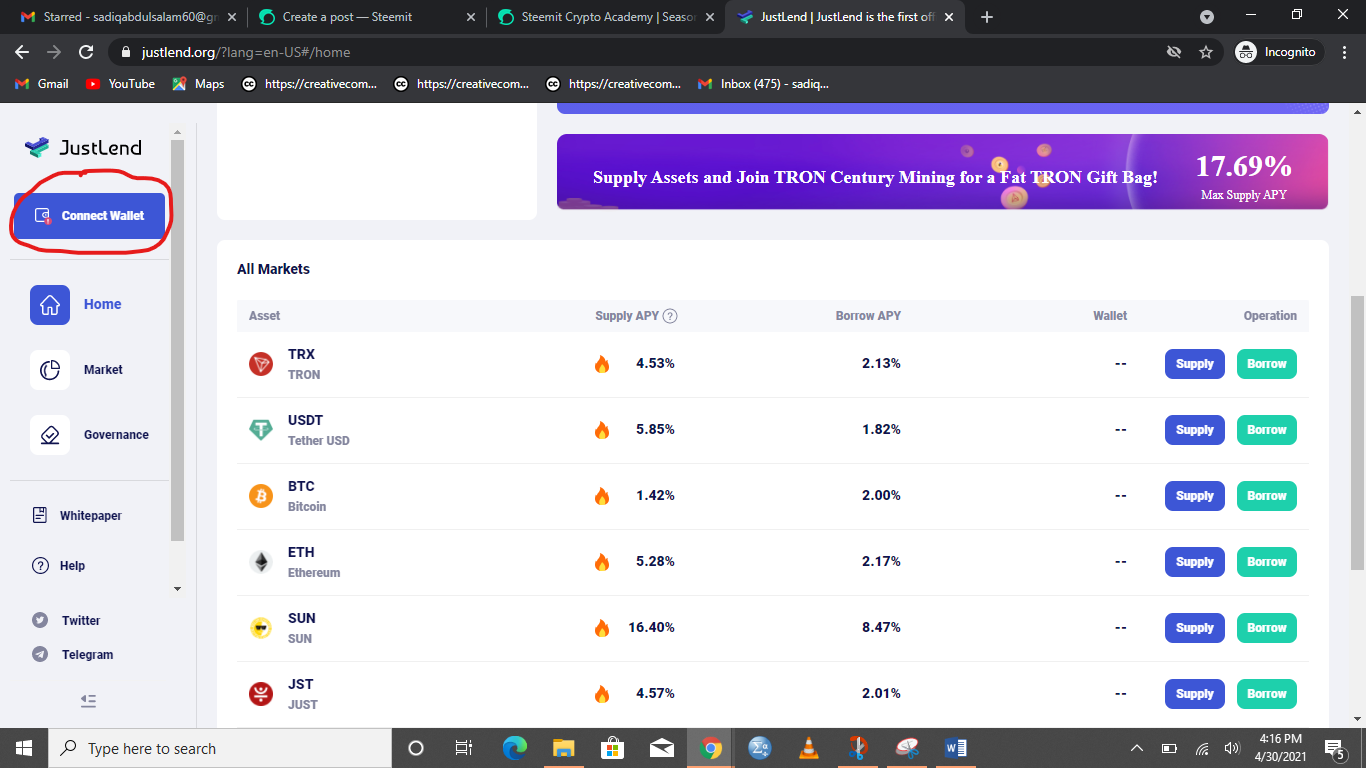Click the TRX TRON coin icon
1366x768 pixels.
point(261,364)
